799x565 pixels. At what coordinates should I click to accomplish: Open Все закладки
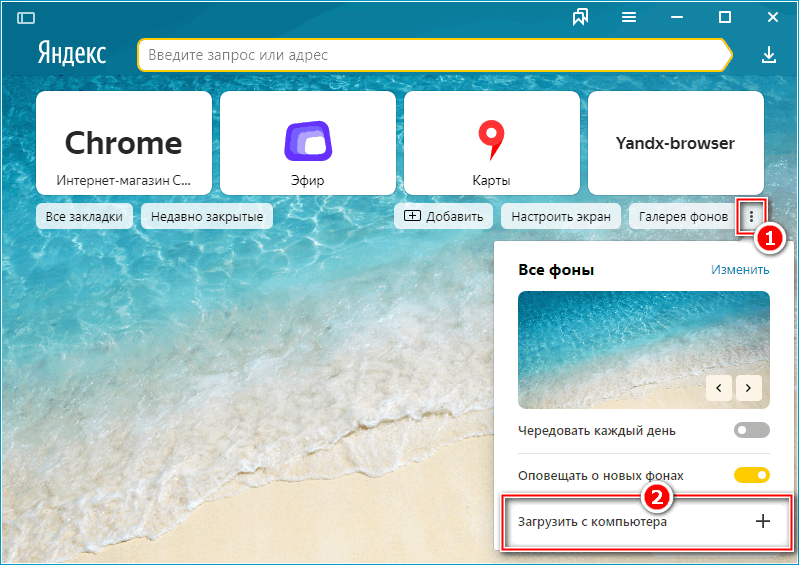click(x=84, y=216)
